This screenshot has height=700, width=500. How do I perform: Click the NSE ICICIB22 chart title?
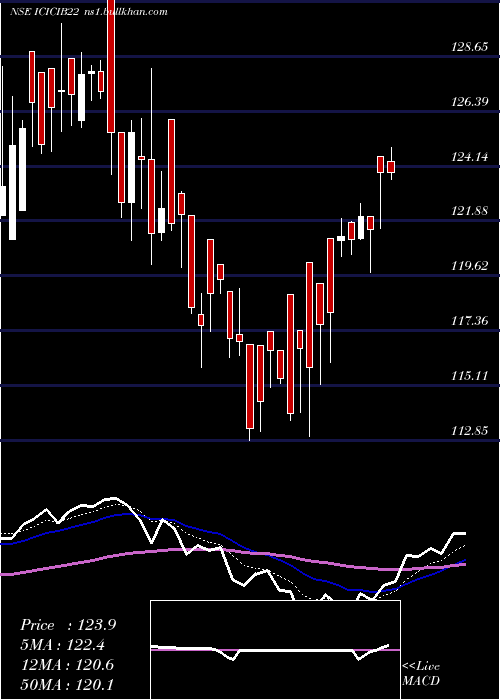45,11
